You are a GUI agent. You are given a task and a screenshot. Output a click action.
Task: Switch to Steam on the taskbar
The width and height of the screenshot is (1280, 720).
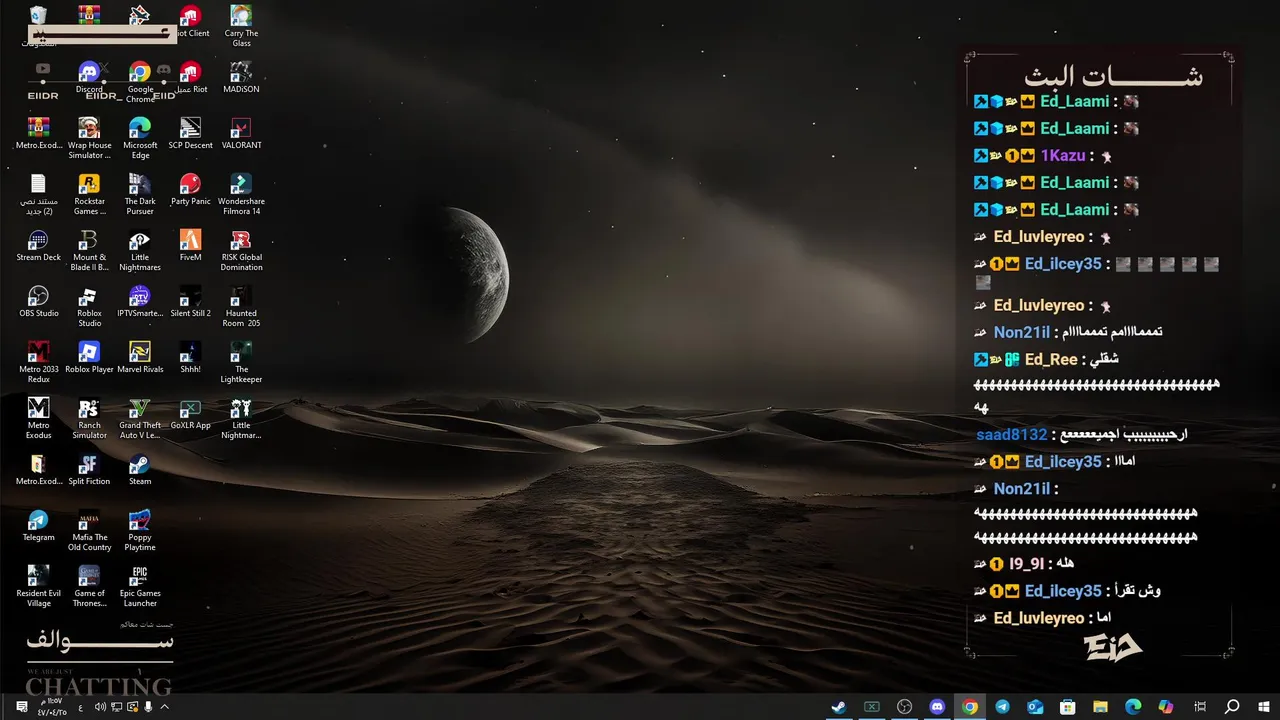click(839, 707)
